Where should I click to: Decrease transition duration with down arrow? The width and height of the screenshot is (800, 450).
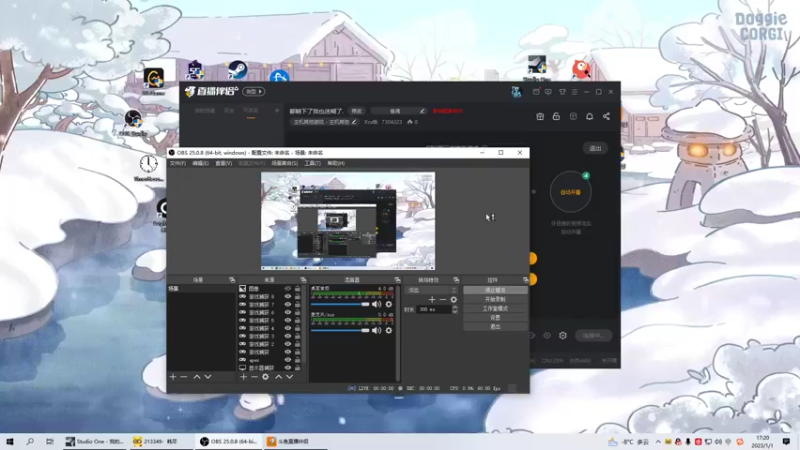(455, 311)
